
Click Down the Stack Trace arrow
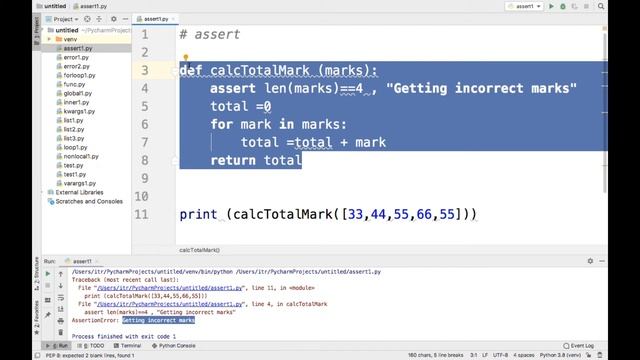61,285
